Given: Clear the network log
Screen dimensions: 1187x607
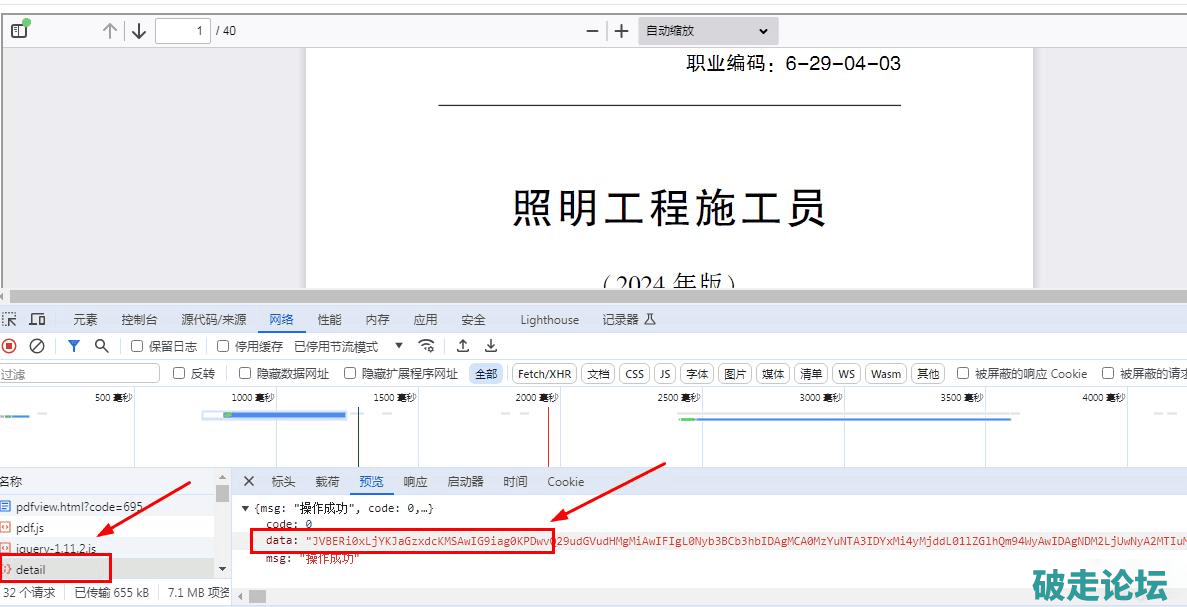Looking at the screenshot, I should [37, 346].
